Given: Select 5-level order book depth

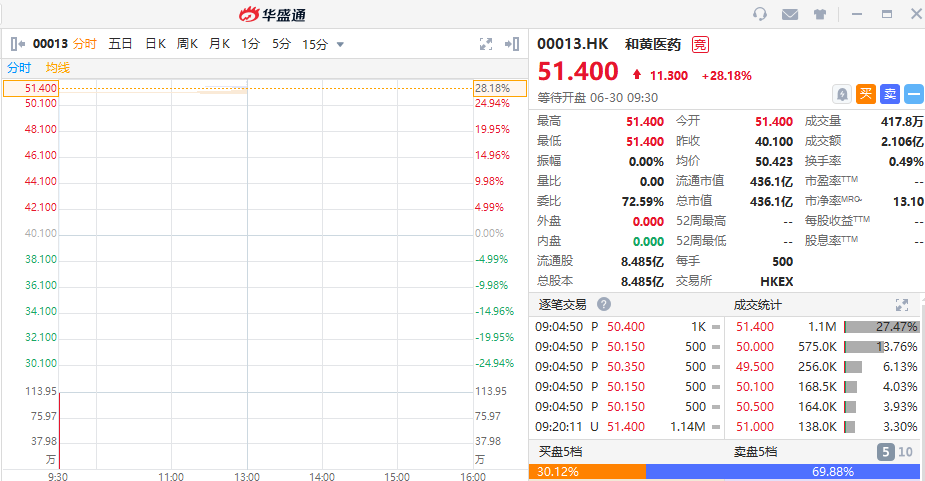Looking at the screenshot, I should tap(885, 452).
